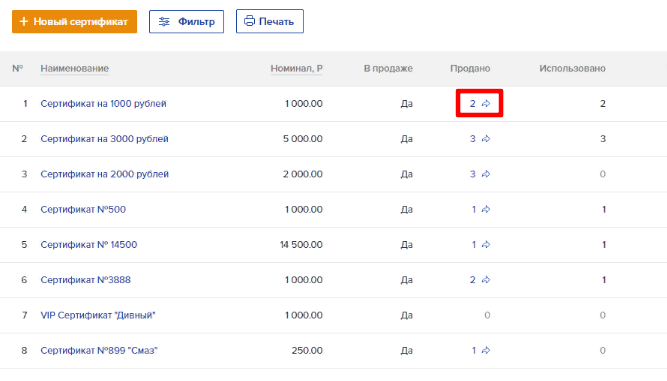Click the Новый сертификат button
Image resolution: width=667 pixels, height=381 pixels.
click(x=74, y=22)
